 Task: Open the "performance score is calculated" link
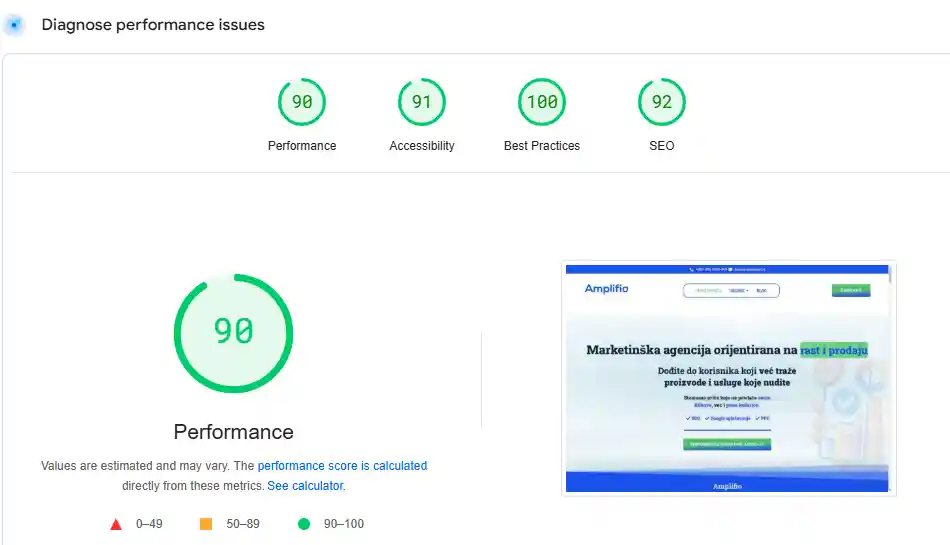(342, 466)
